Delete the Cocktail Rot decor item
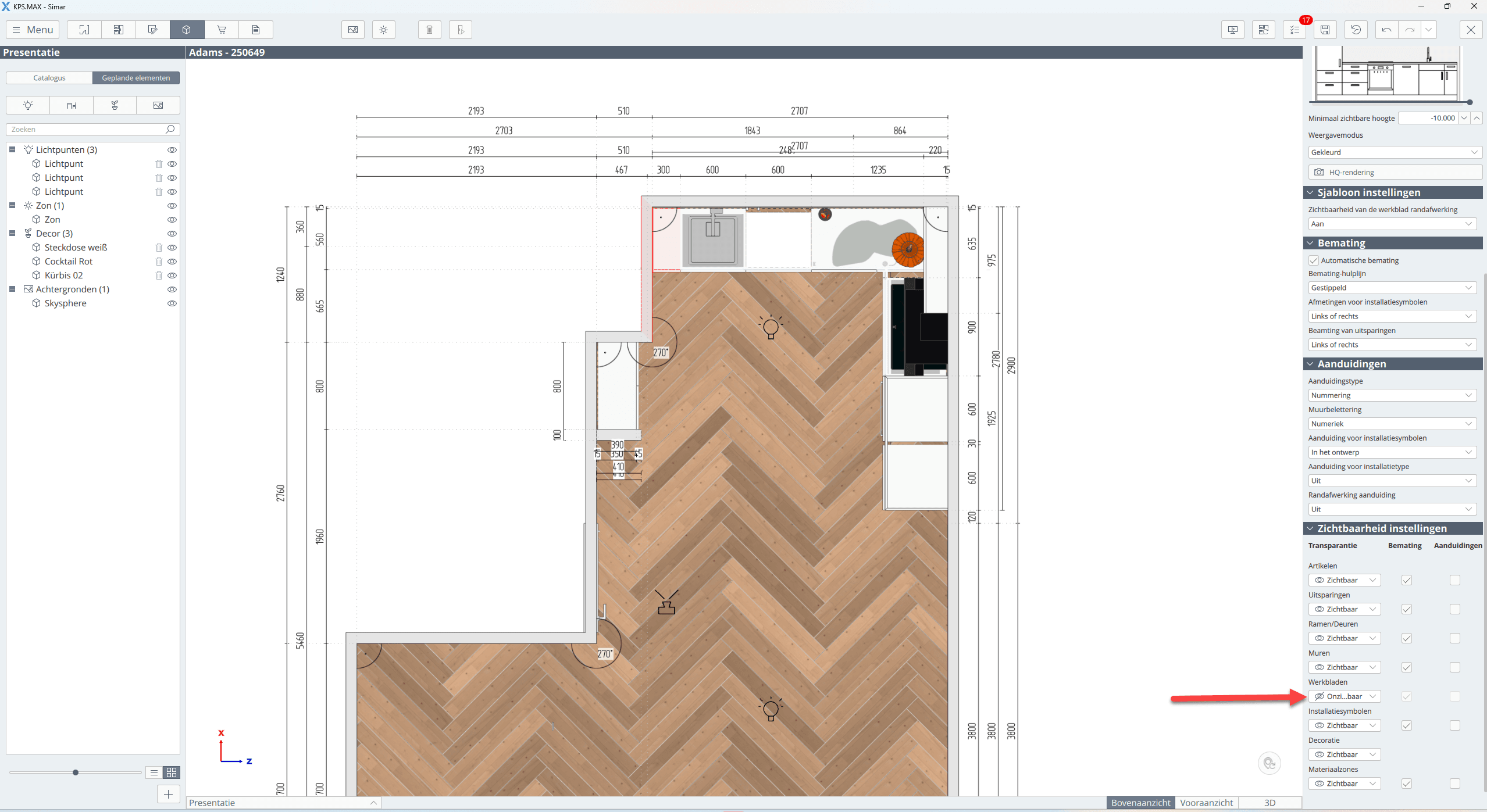1487x812 pixels. (159, 262)
